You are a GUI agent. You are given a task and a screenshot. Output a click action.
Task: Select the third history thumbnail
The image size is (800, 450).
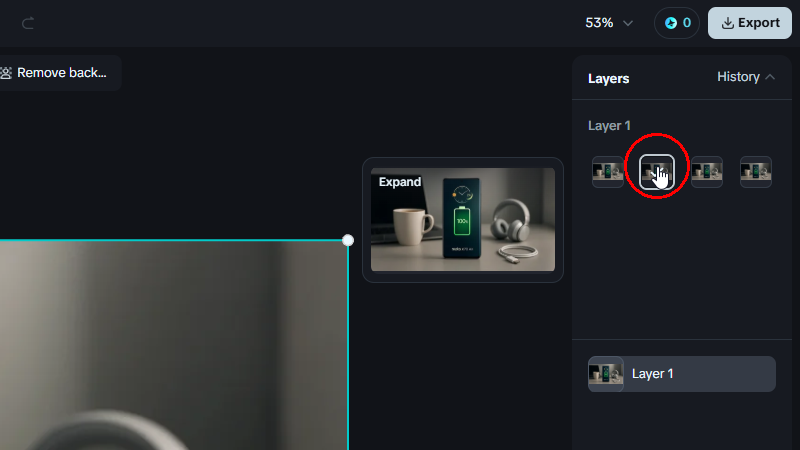[x=707, y=172]
